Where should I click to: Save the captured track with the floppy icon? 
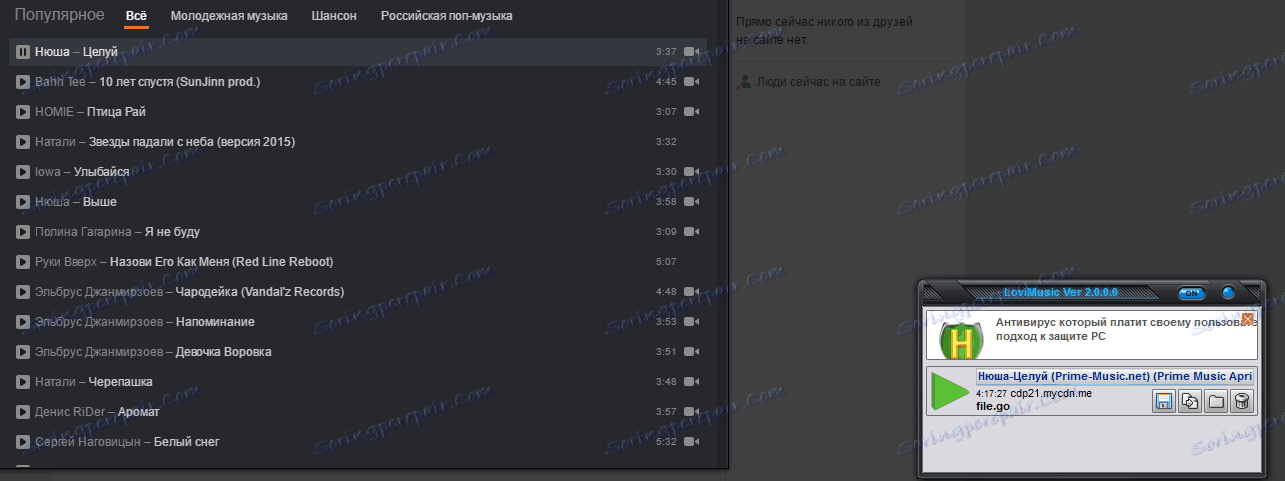[x=1164, y=401]
